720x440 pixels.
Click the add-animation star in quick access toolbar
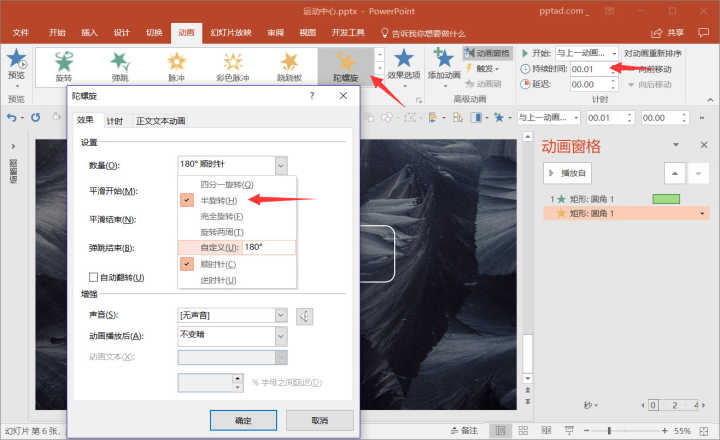pyautogui.click(x=499, y=118)
